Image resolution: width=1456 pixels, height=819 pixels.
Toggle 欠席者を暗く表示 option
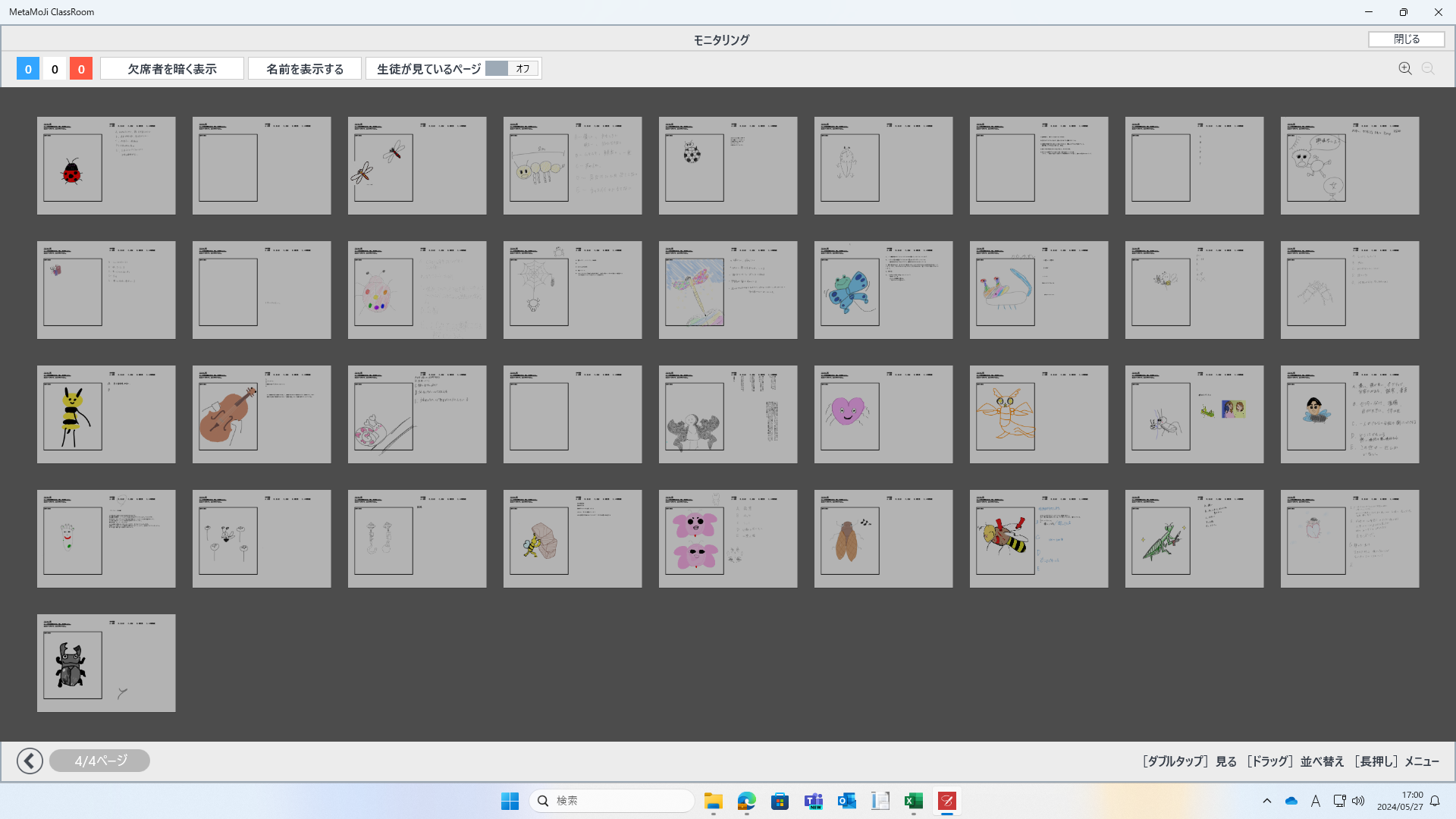point(172,68)
